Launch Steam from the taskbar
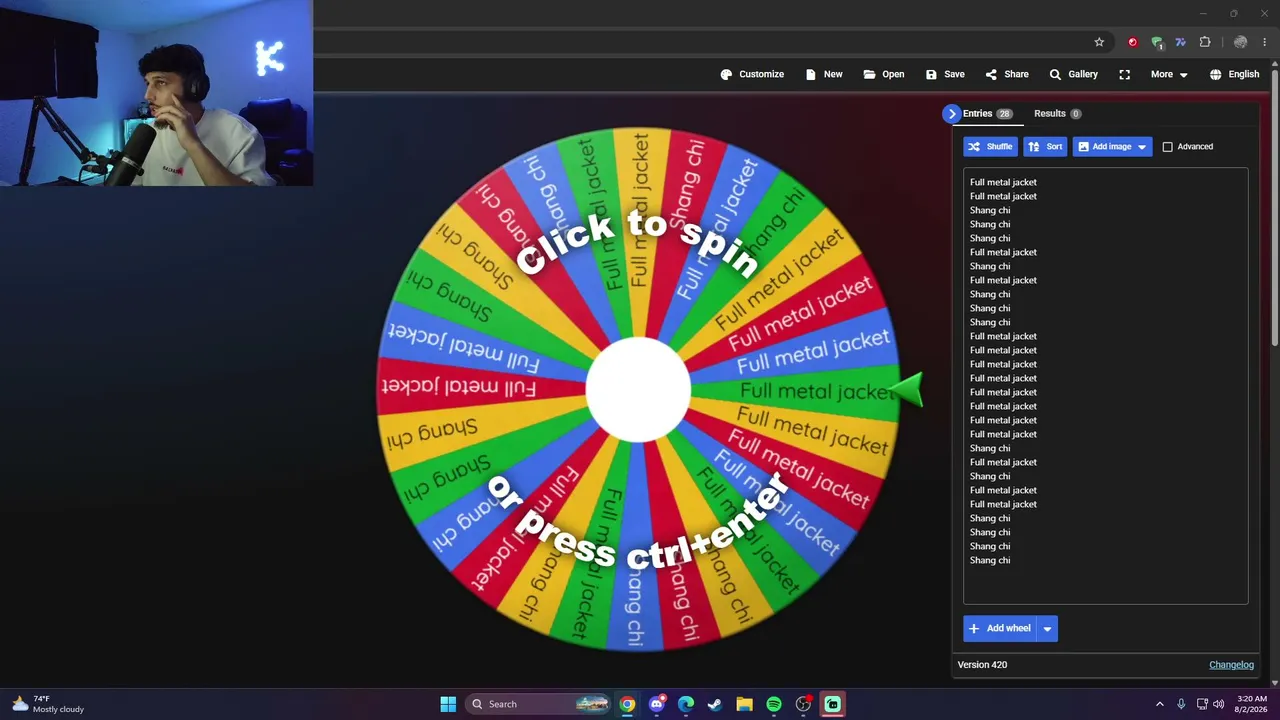The image size is (1280, 720). (715, 704)
